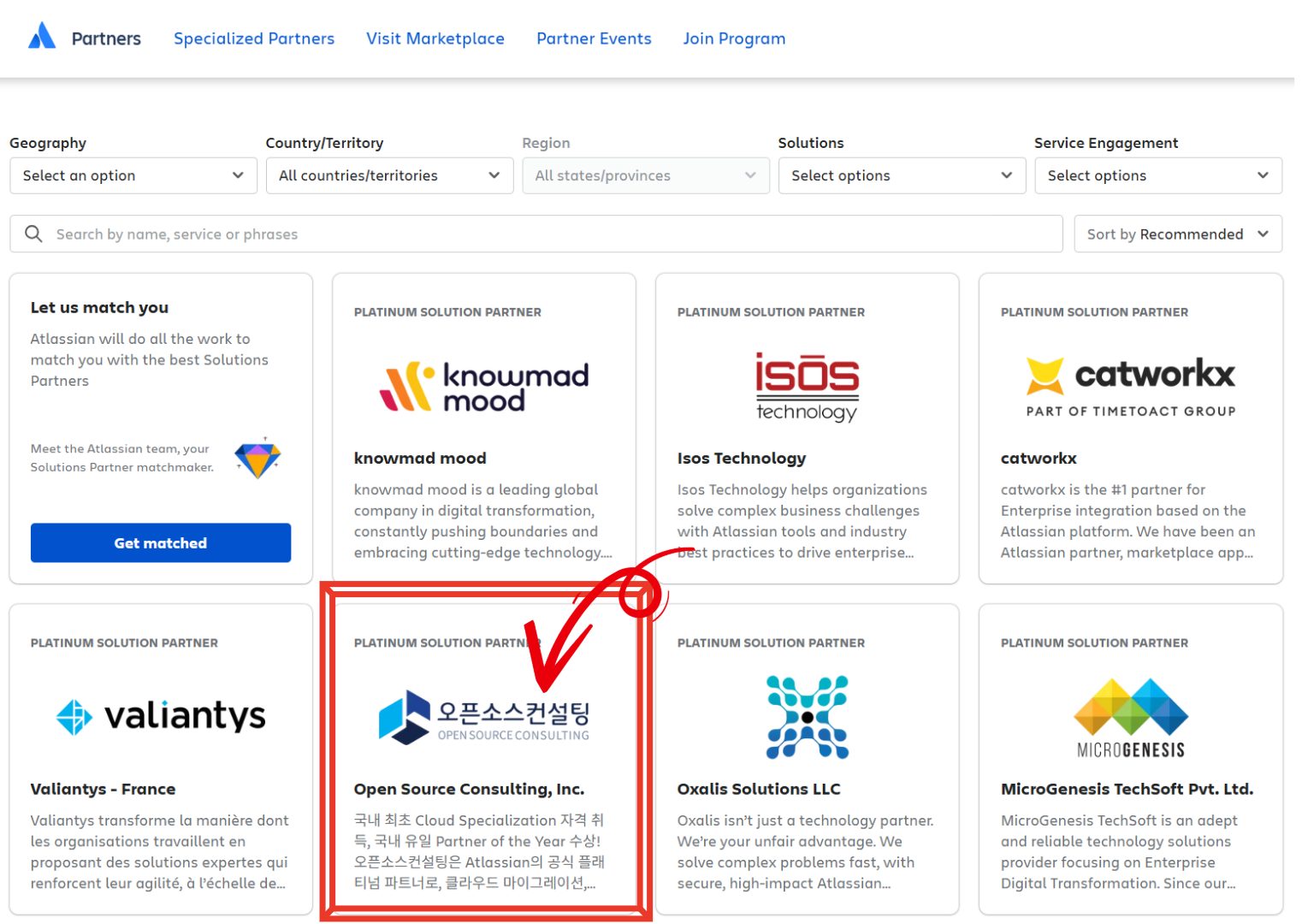Click Platinum Solution Partner label on catworkx
1302x924 pixels.
[x=1094, y=312]
